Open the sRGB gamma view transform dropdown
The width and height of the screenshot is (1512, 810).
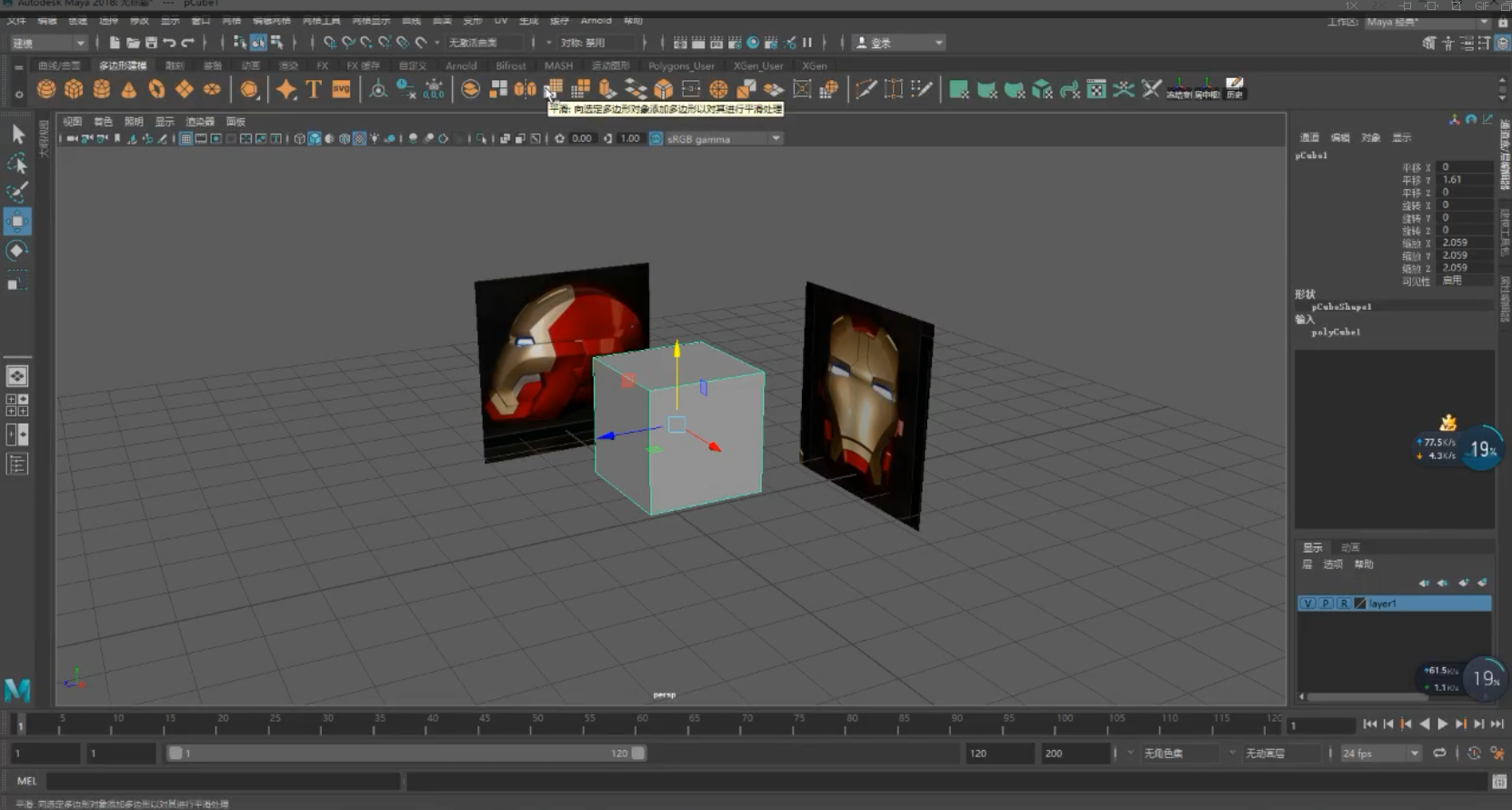point(724,139)
